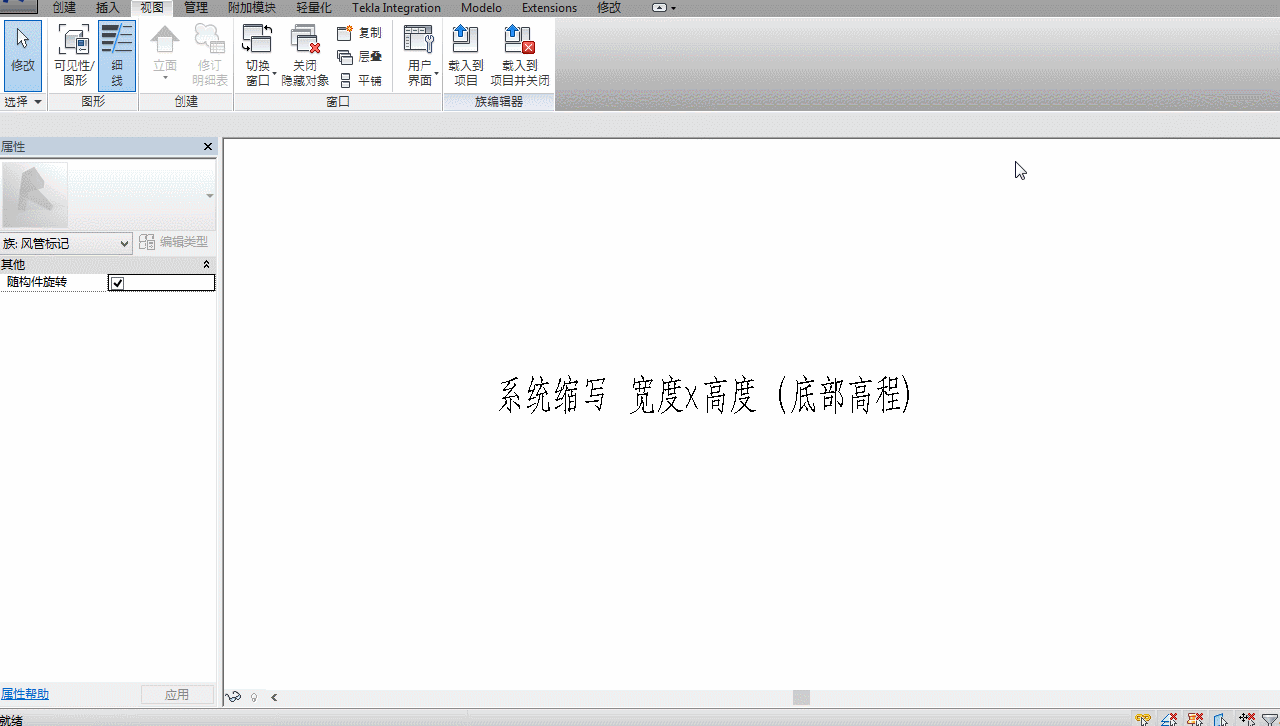Open 可见性/图形 visibility graphics settings
1280x726 pixels.
coord(75,55)
